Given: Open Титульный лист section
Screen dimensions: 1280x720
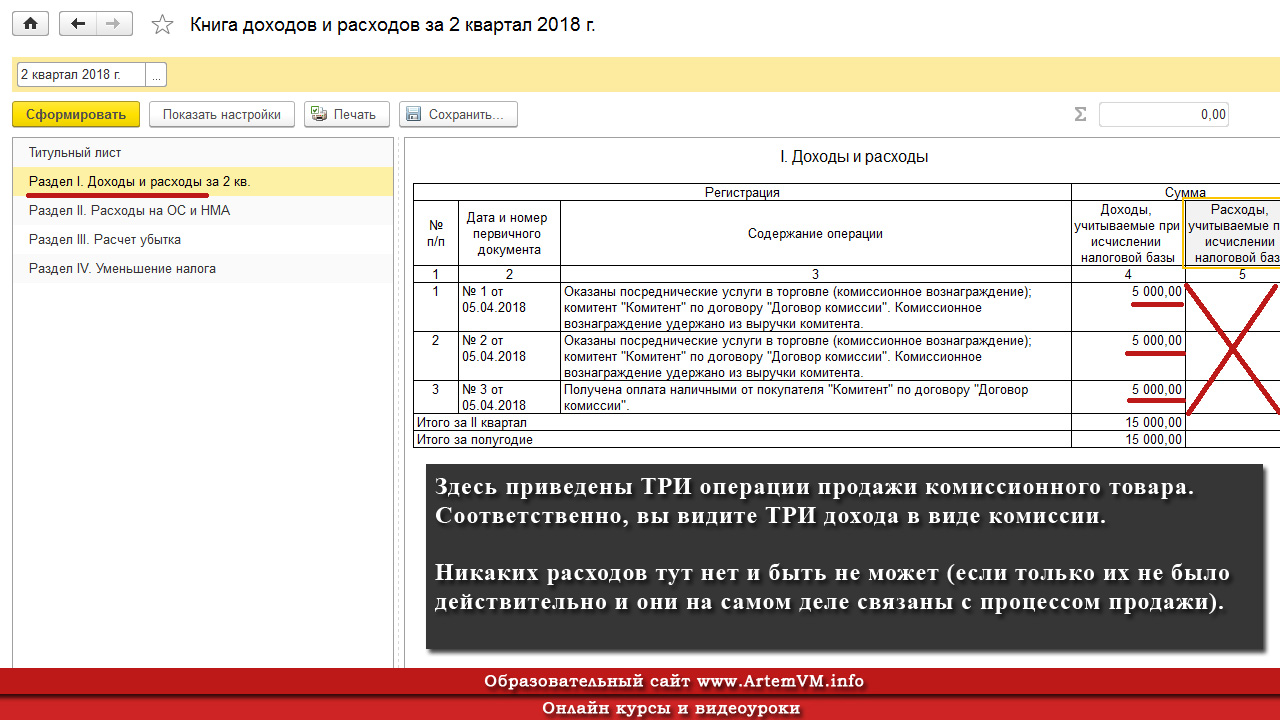Looking at the screenshot, I should (202, 153).
